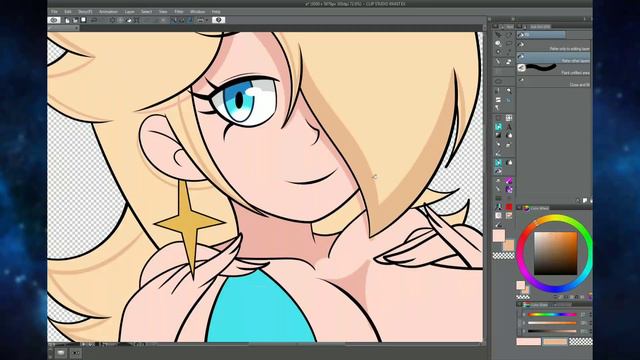This screenshot has width=640, height=360.
Task: Adjust the rainbow hue slider
Action: 552,315
